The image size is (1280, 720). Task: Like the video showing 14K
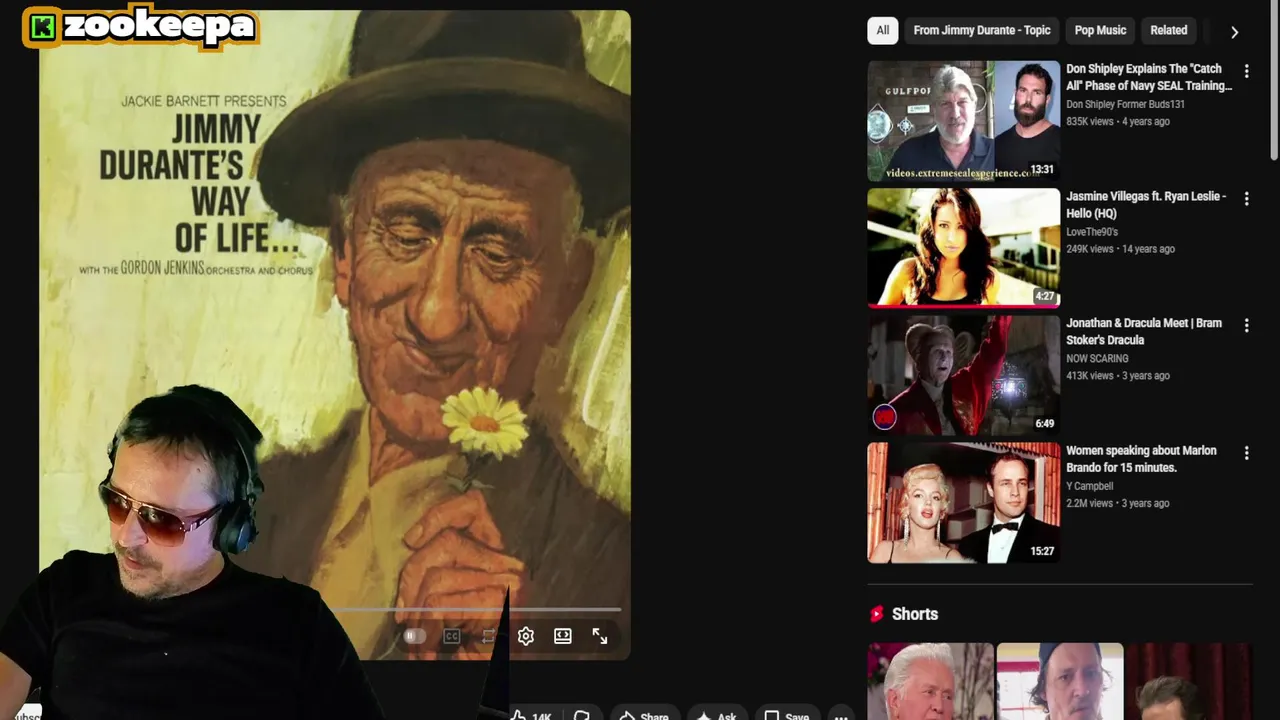click(532, 715)
